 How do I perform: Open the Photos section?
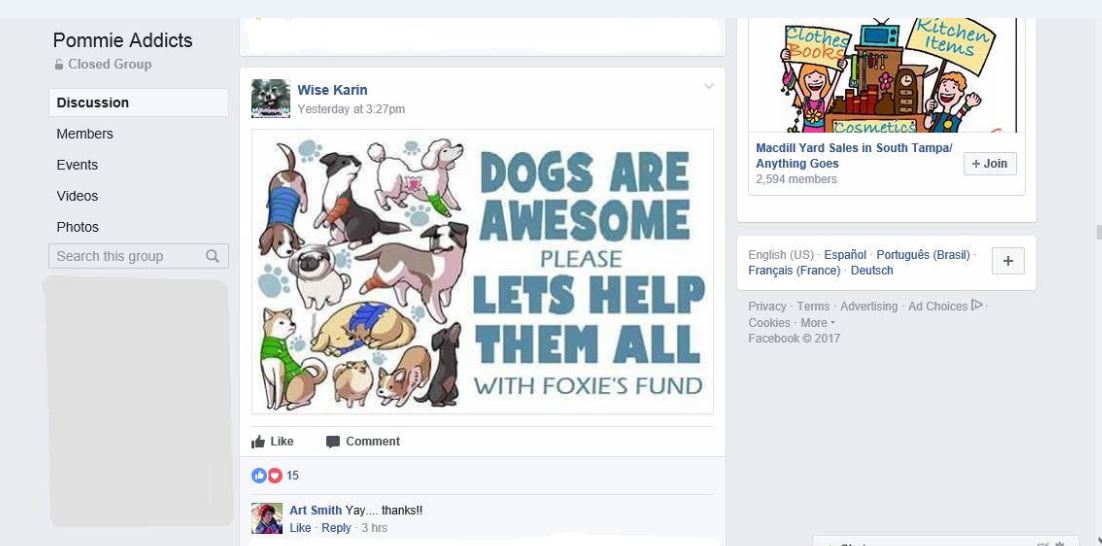click(x=77, y=227)
